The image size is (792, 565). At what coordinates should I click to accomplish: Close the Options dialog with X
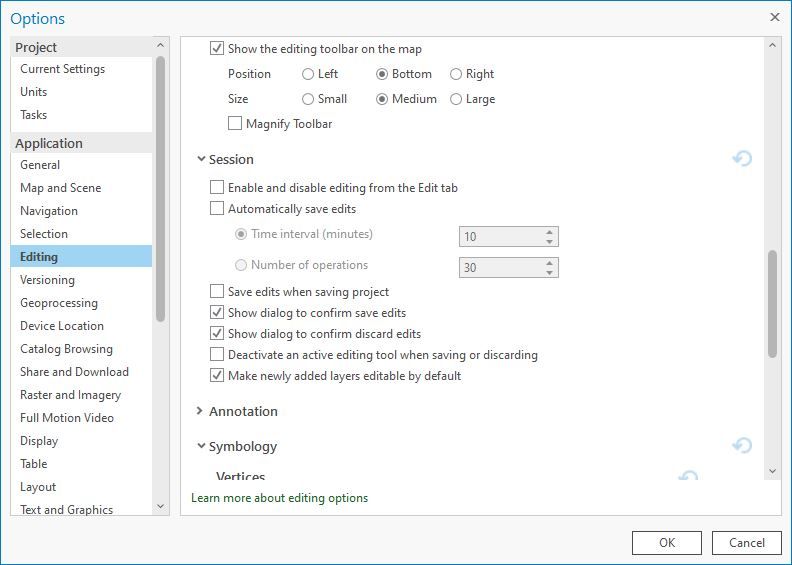pos(775,17)
